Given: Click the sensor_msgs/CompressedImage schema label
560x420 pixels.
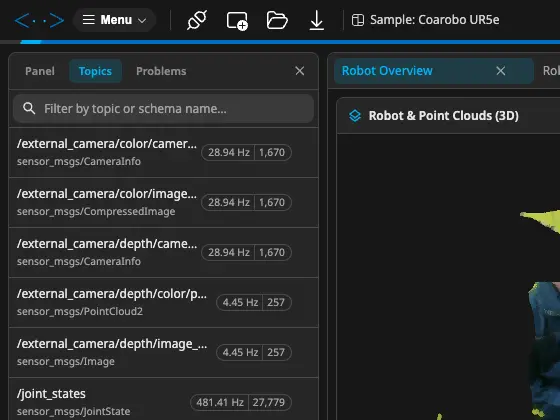Looking at the screenshot, I should [x=96, y=211].
